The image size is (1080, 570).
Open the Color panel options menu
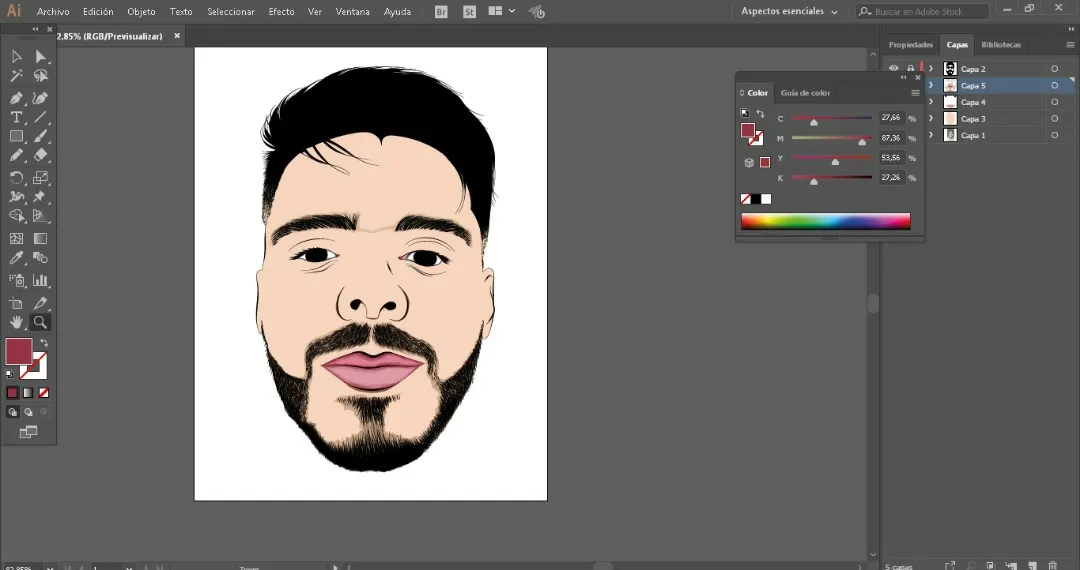pyautogui.click(x=915, y=93)
